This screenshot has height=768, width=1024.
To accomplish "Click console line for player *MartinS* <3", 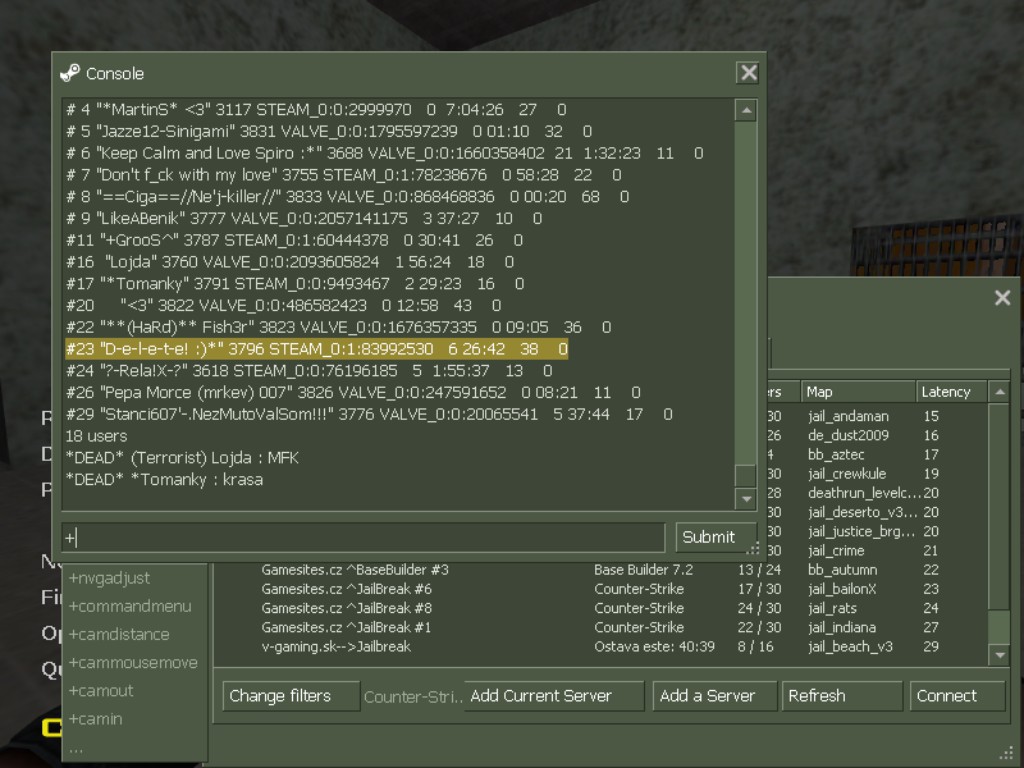I will point(316,109).
